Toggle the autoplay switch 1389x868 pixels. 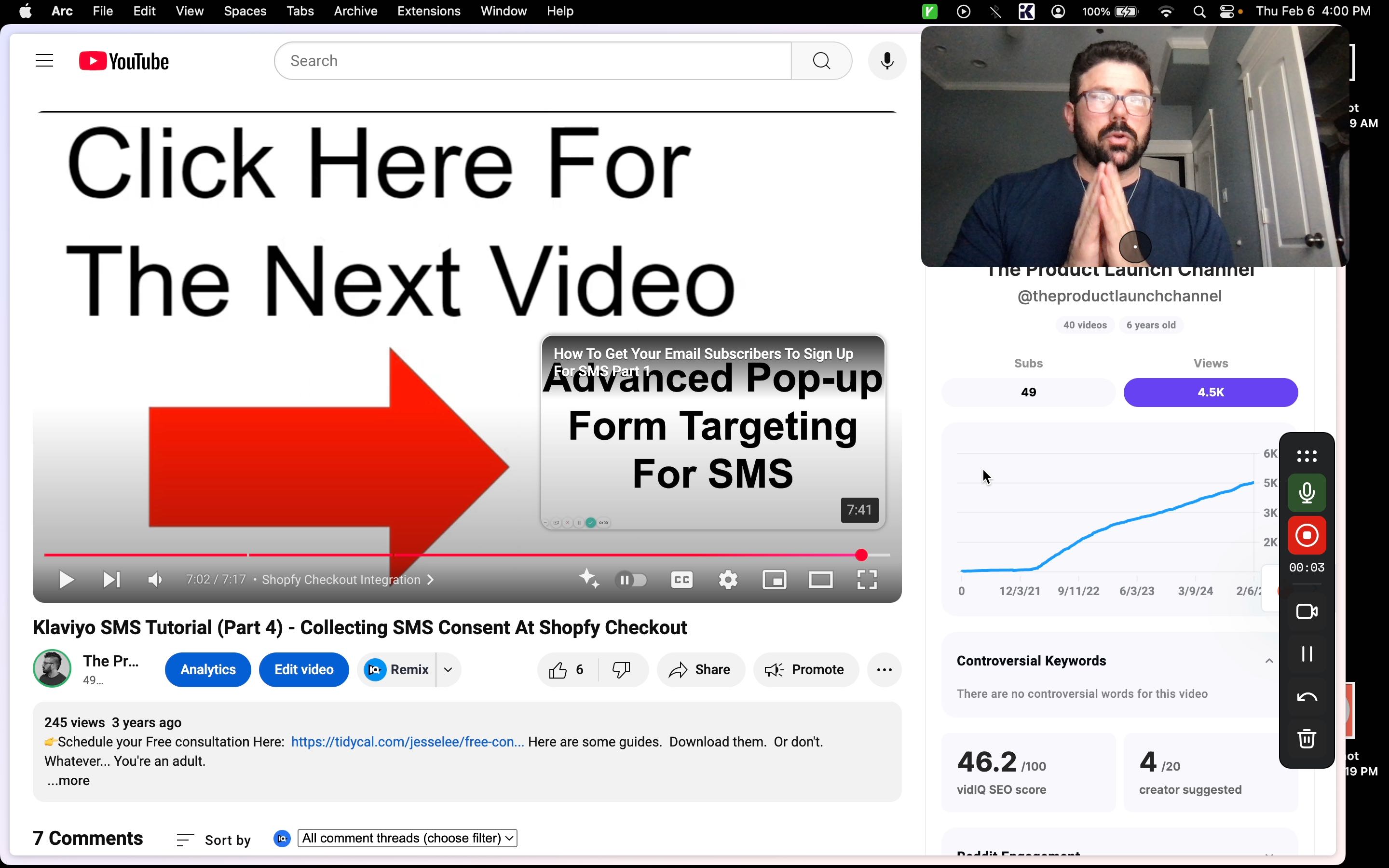coord(631,580)
